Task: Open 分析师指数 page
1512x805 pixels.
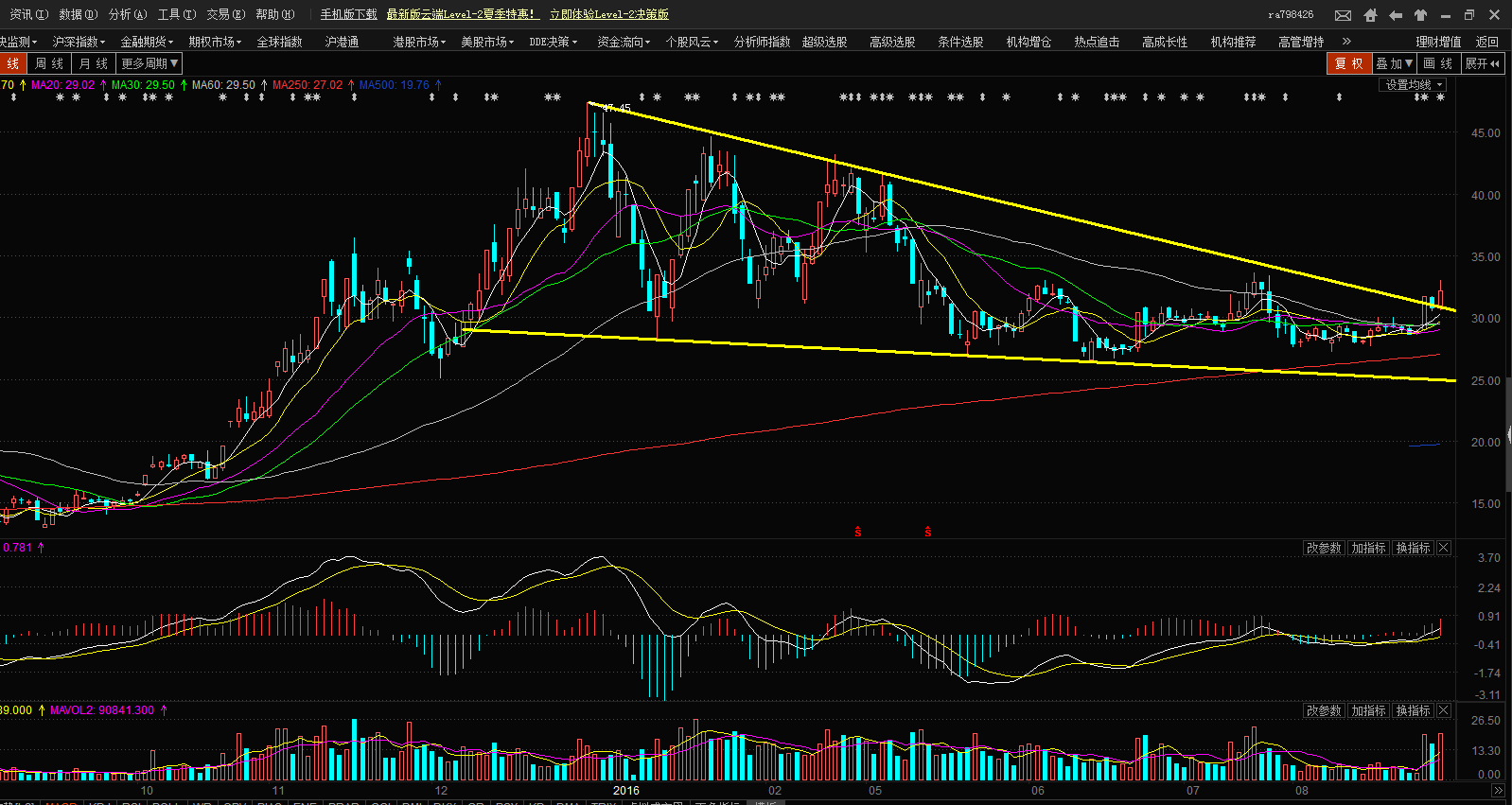Action: (x=762, y=42)
